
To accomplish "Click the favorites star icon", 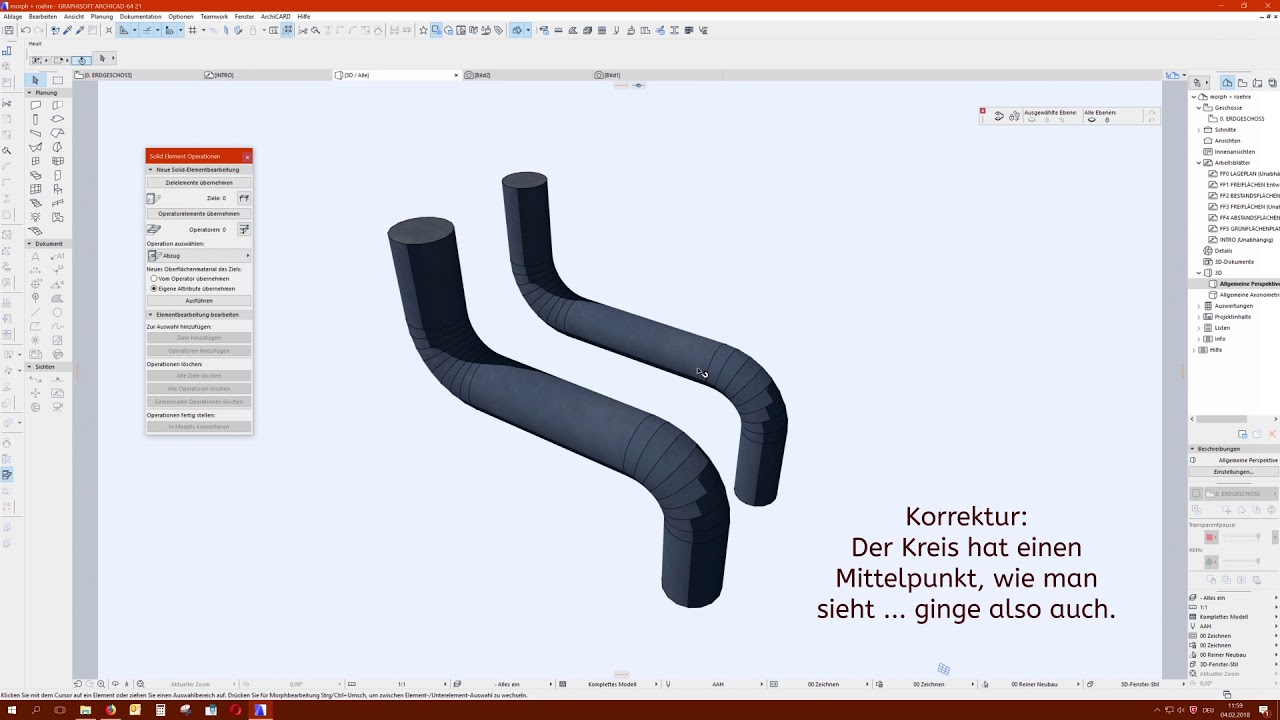I will coord(423,30).
